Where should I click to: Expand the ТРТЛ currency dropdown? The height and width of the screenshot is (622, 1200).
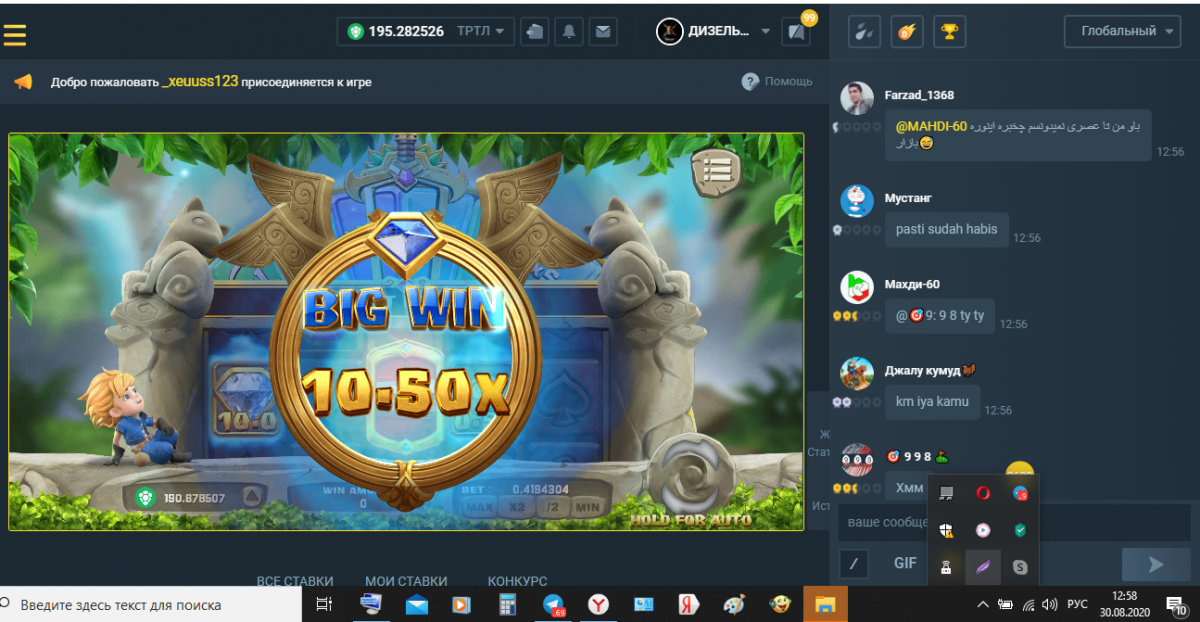point(485,31)
